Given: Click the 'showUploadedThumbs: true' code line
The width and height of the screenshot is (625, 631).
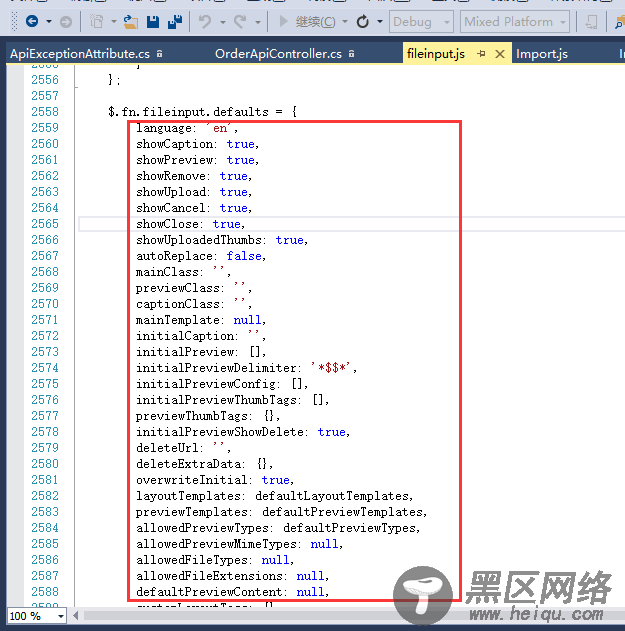Looking at the screenshot, I should tap(222, 240).
